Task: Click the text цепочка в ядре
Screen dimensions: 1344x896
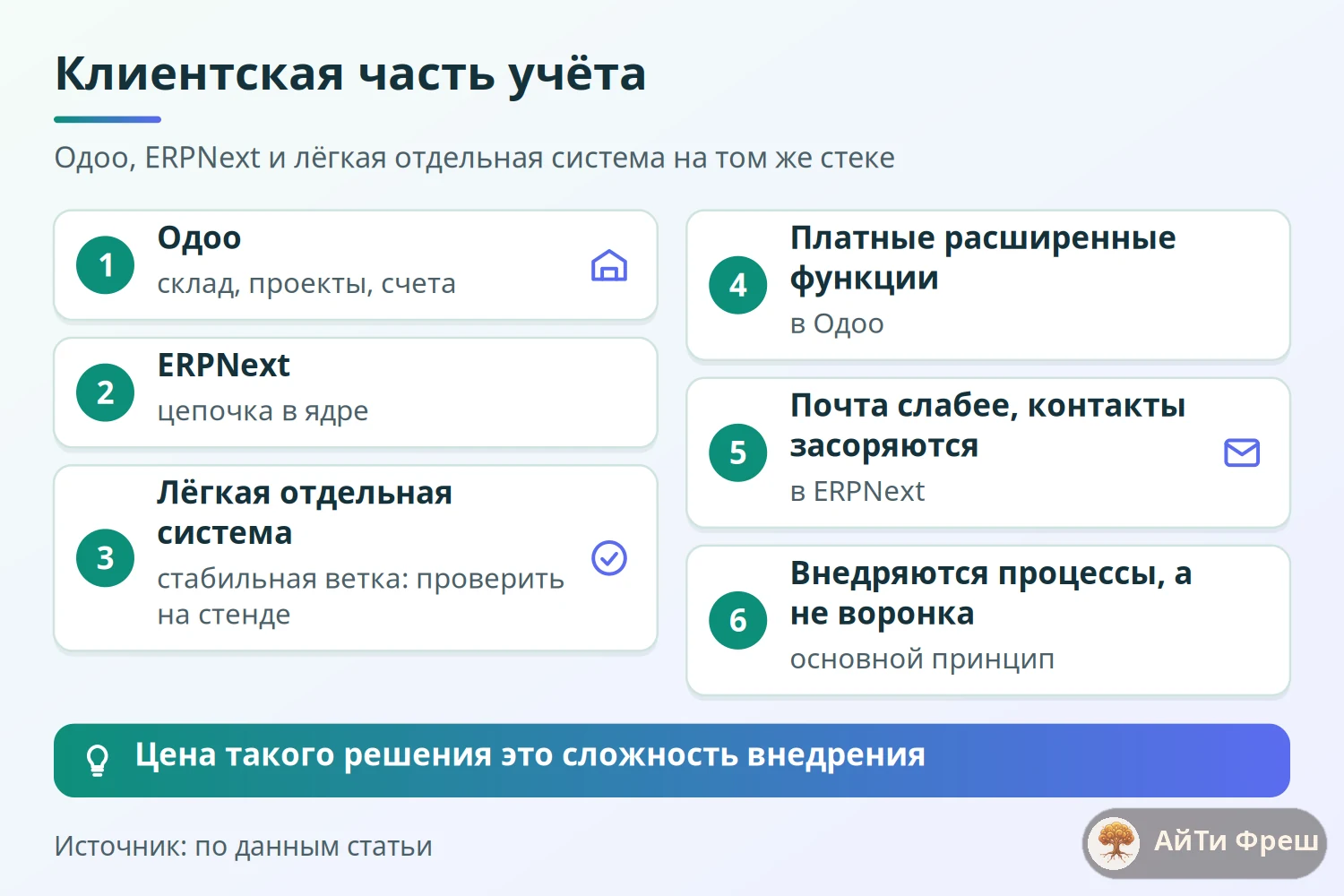Action: tap(263, 411)
